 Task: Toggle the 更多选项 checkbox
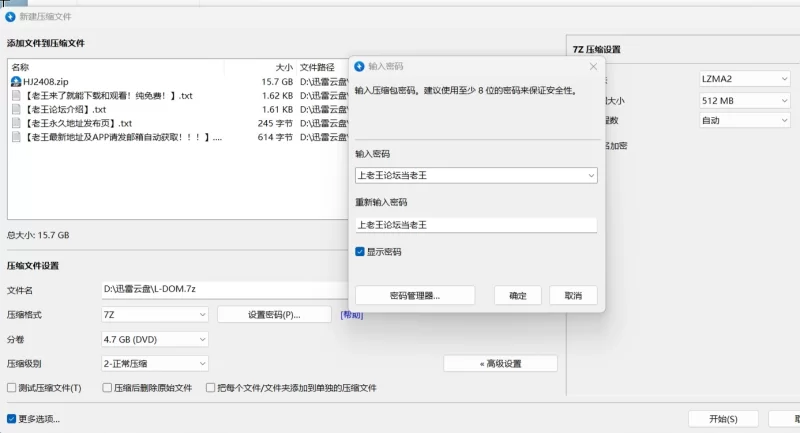coord(12,419)
